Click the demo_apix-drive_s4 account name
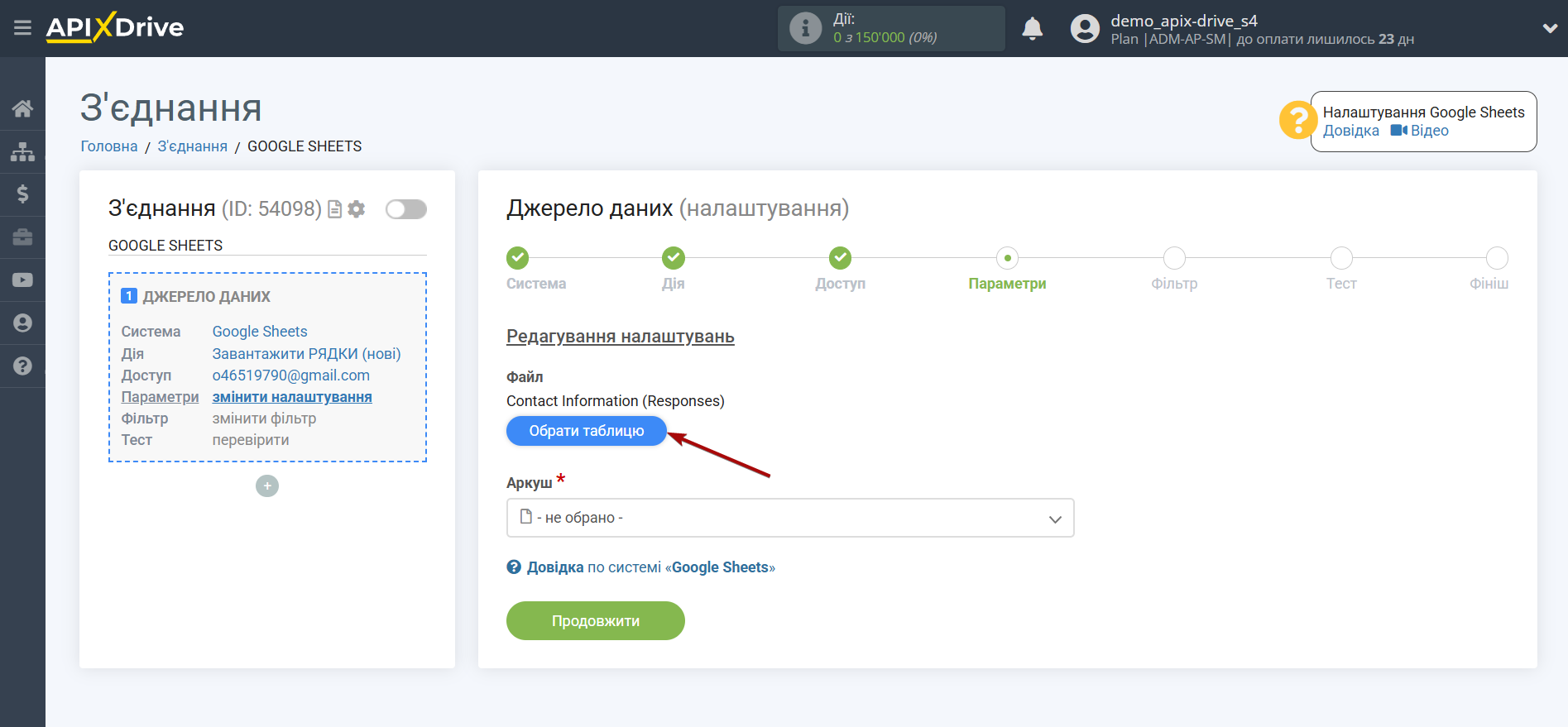Image resolution: width=1568 pixels, height=727 pixels. click(x=1184, y=21)
